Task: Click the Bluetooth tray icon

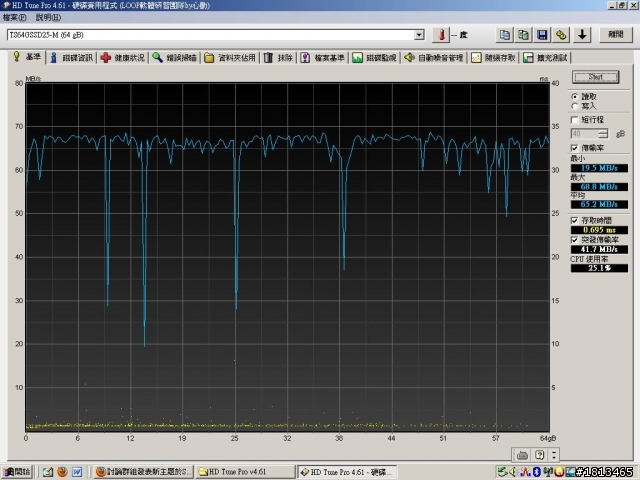Action: click(x=537, y=472)
